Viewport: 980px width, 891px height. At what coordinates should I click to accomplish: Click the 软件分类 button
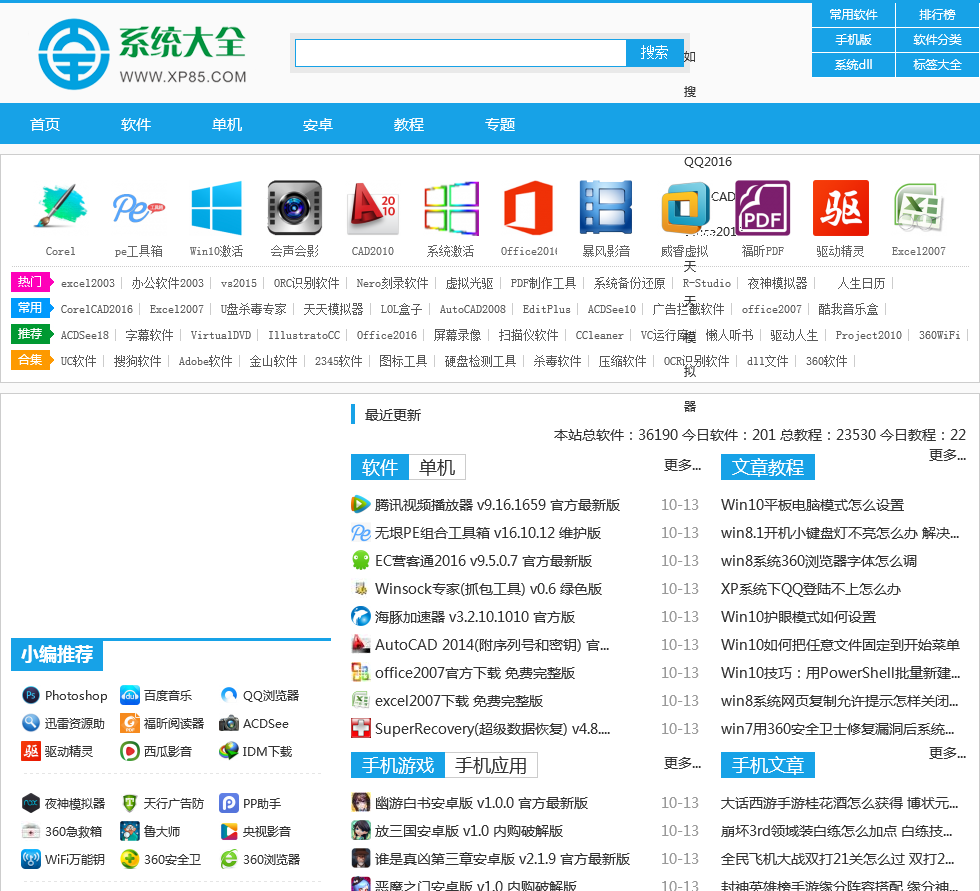tap(937, 39)
